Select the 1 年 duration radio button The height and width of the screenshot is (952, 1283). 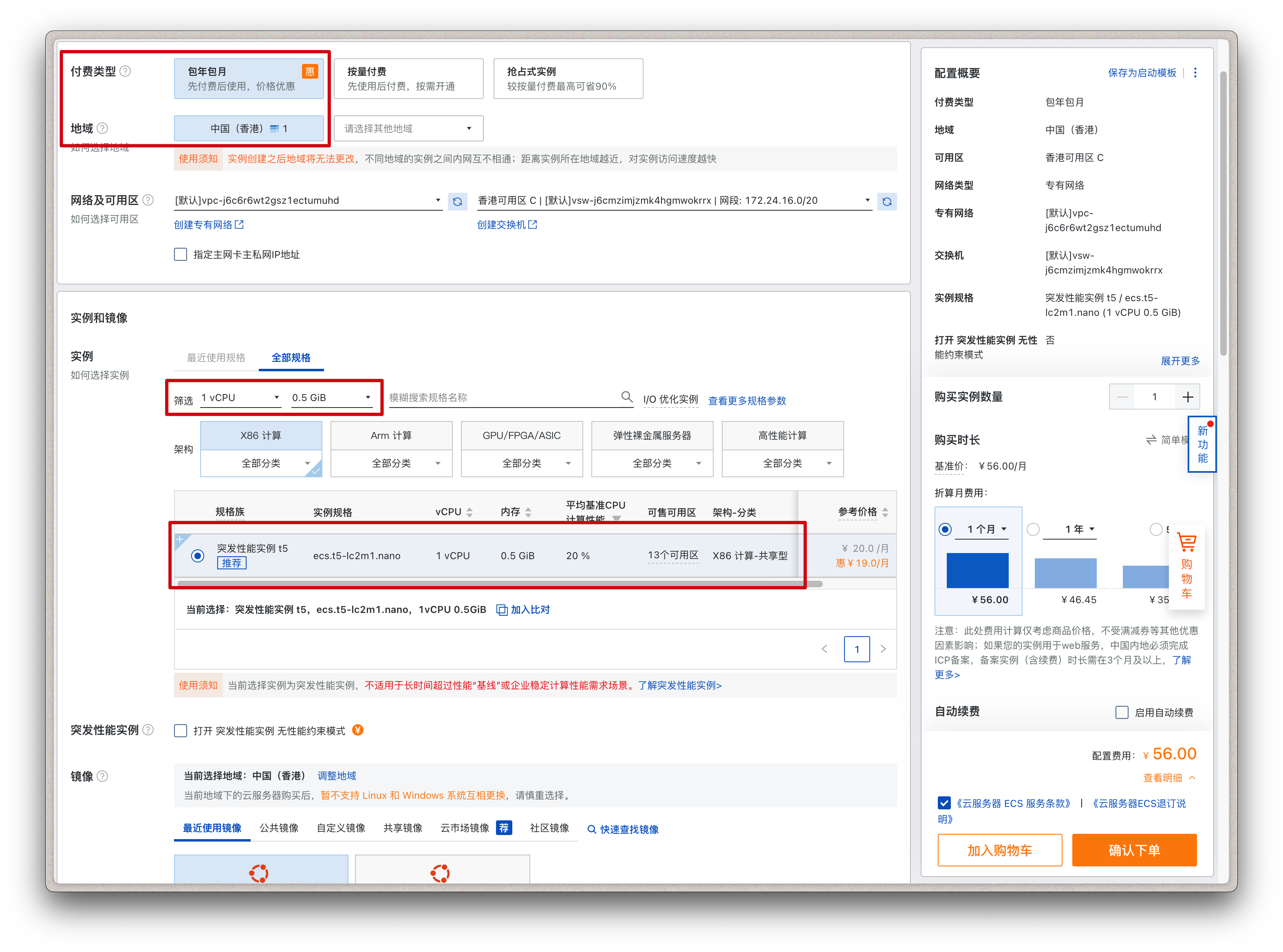coord(1033,529)
